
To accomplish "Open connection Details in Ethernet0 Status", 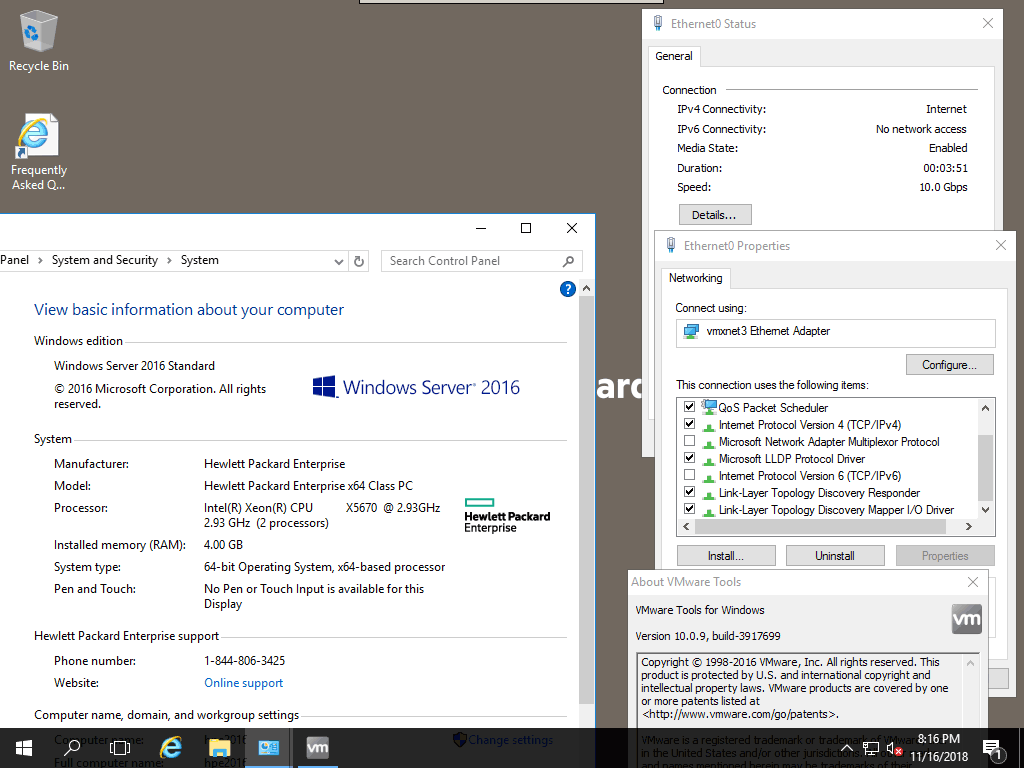I will 715,215.
